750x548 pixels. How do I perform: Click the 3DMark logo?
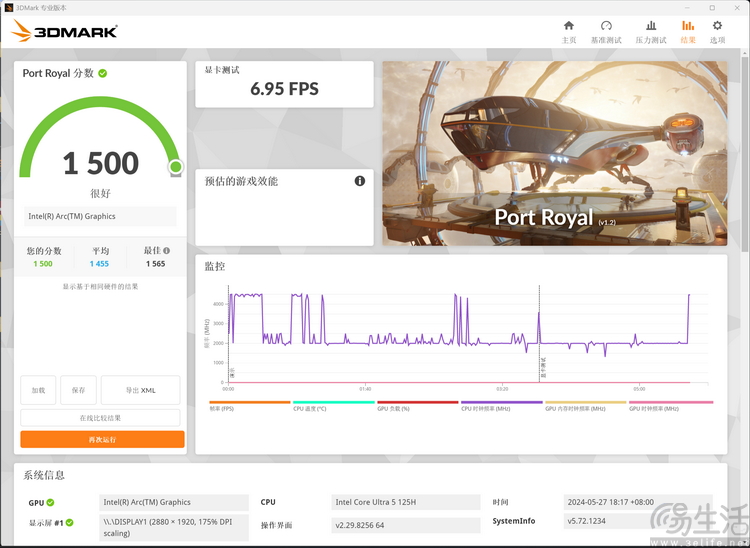tap(64, 31)
